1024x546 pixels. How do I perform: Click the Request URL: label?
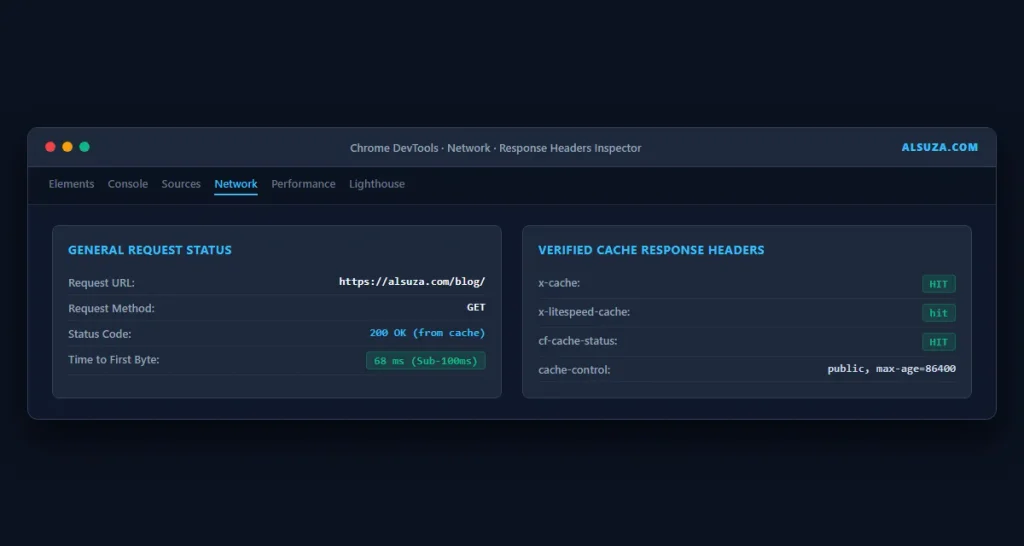(x=101, y=283)
